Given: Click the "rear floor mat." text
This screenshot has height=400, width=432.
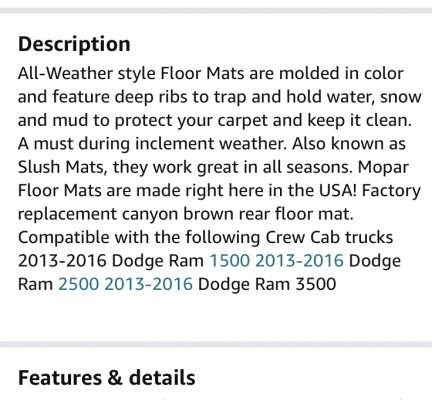Looking at the screenshot, I should (296, 214).
